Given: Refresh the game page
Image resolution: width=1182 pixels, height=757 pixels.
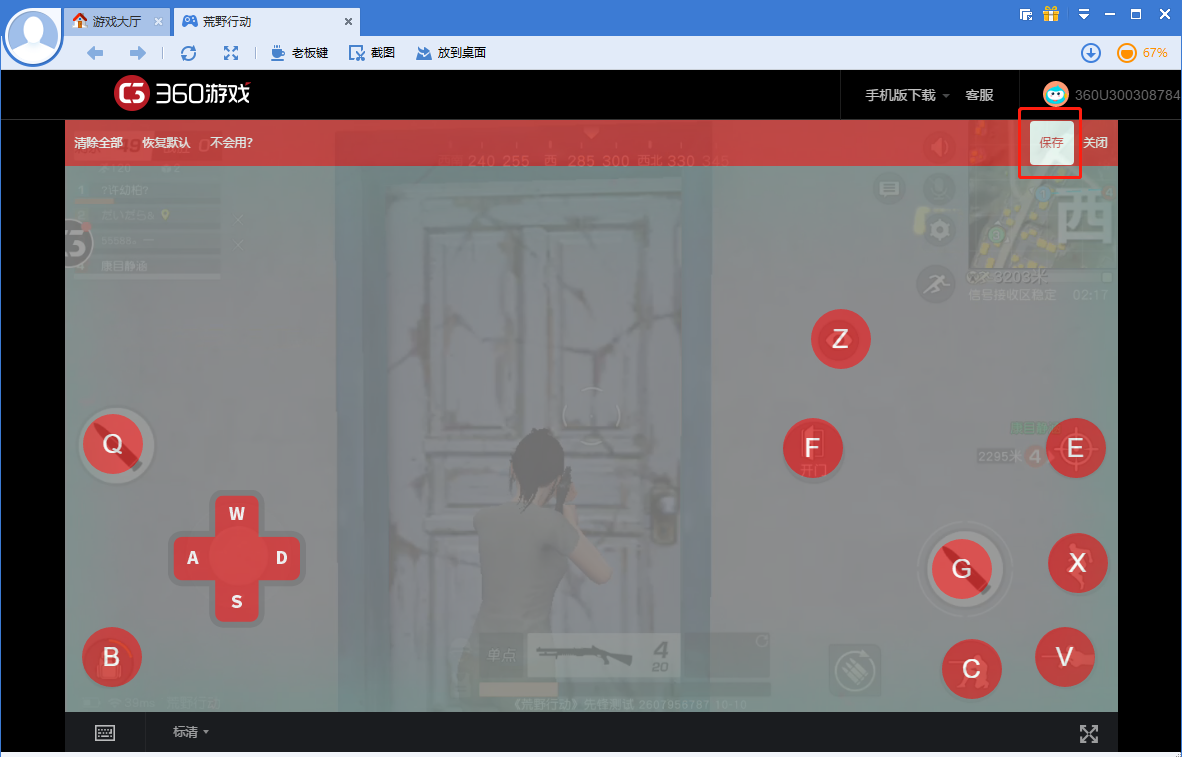Looking at the screenshot, I should (x=188, y=53).
